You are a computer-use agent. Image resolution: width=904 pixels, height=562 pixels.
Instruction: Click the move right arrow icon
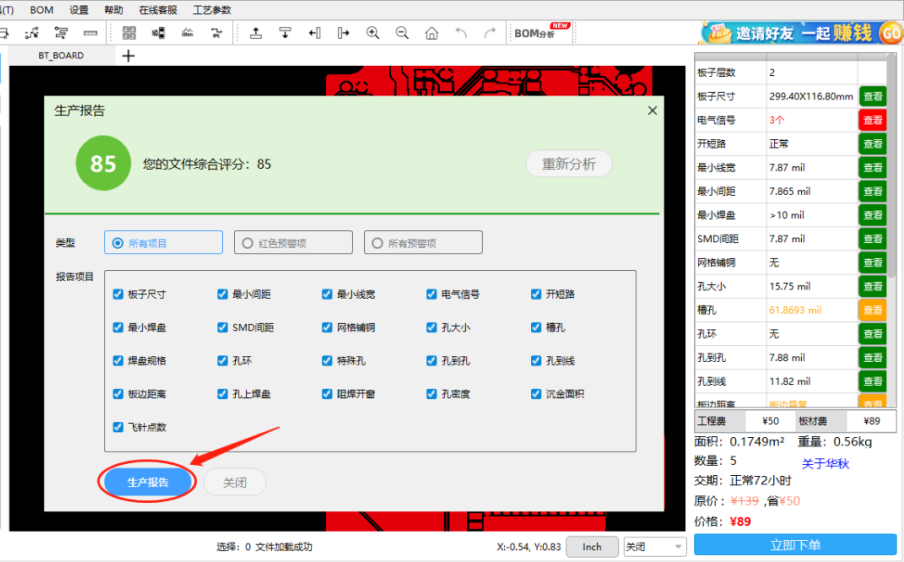click(343, 33)
